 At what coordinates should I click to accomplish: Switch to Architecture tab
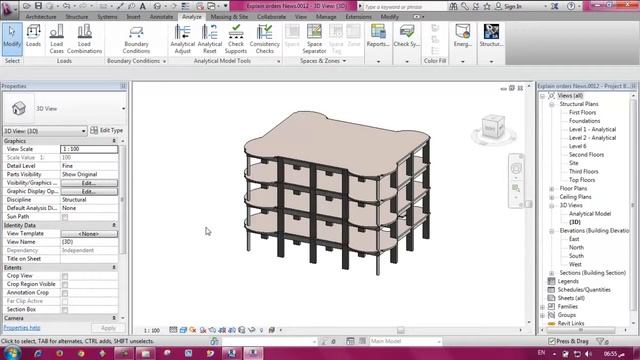(41, 17)
